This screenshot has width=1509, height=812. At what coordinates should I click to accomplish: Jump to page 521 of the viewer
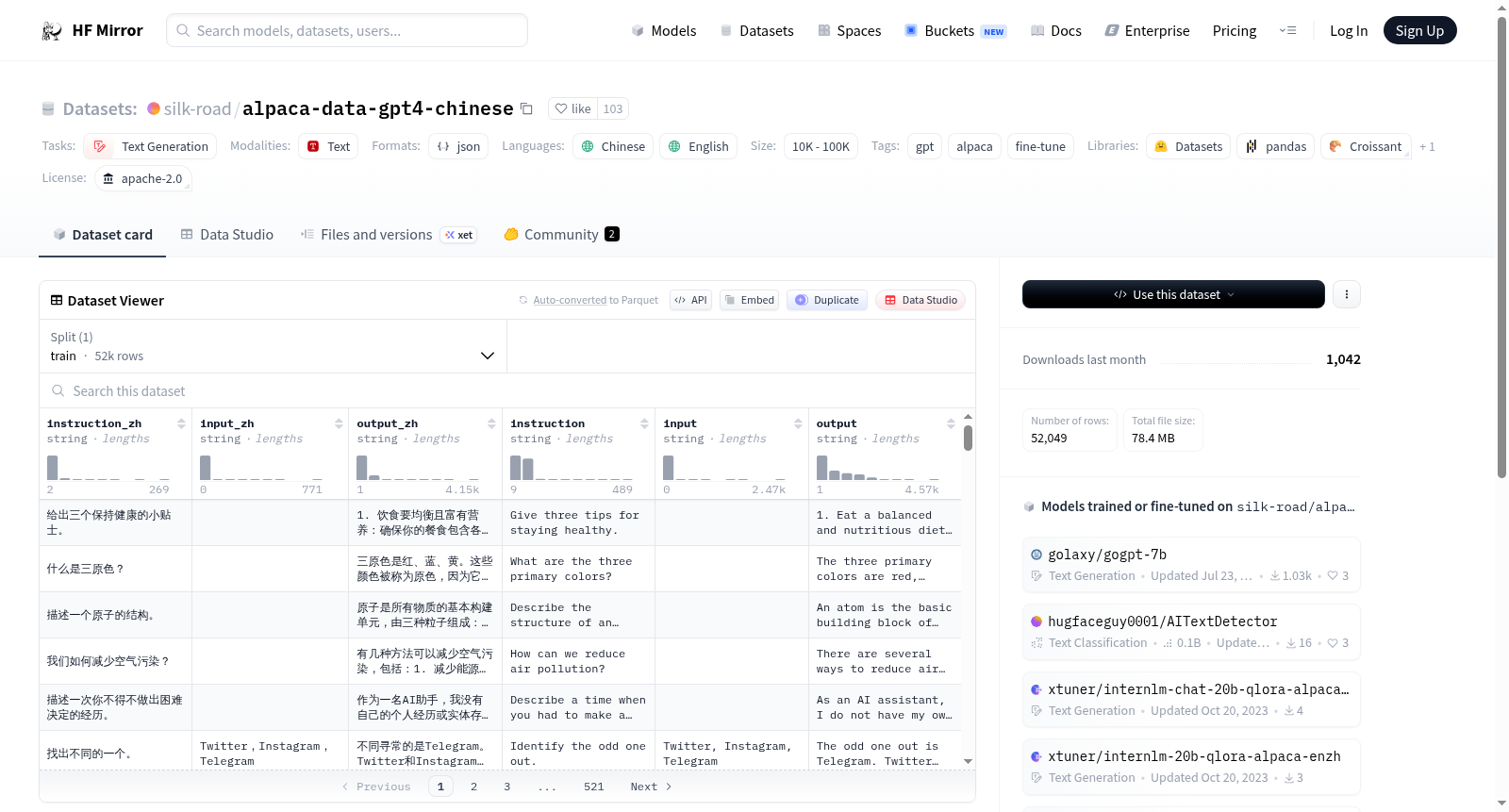click(x=593, y=787)
